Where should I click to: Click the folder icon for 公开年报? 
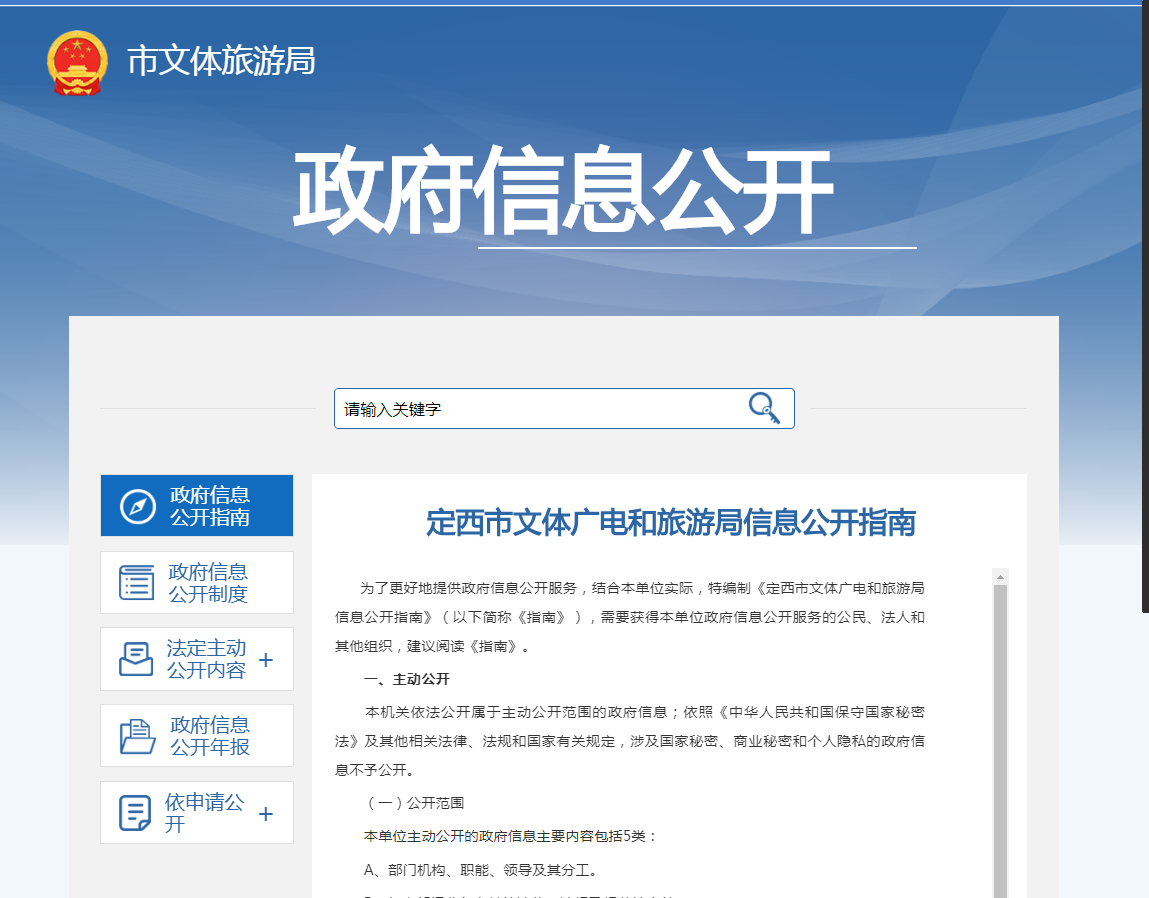coord(137,736)
